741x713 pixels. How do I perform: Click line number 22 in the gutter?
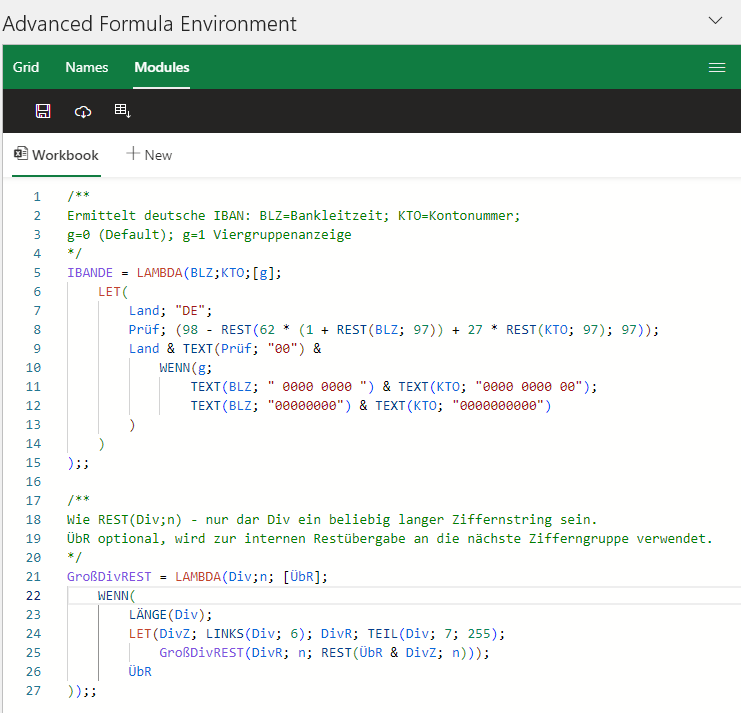click(33, 595)
